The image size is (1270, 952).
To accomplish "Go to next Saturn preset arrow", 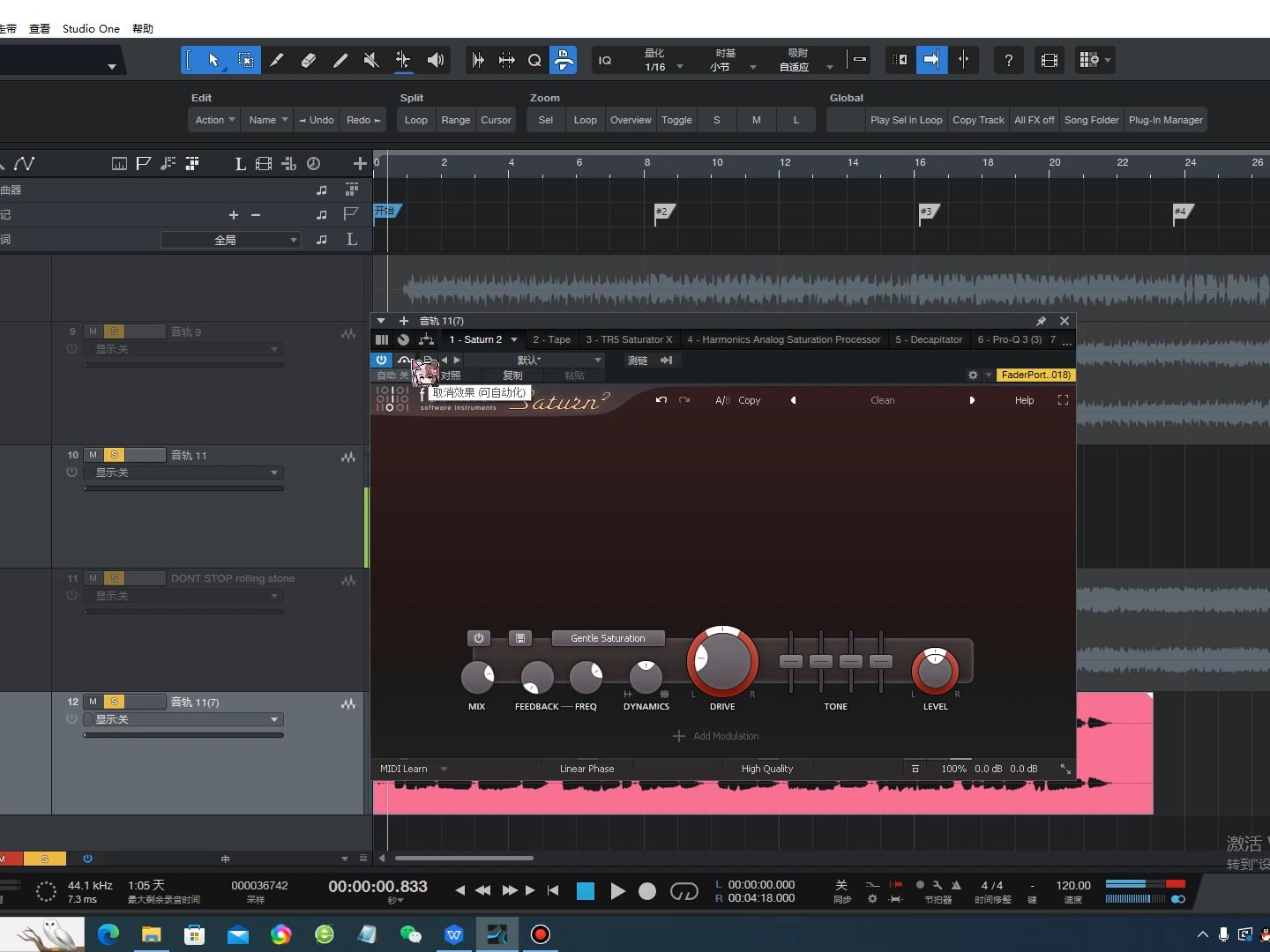I will pyautogui.click(x=972, y=400).
